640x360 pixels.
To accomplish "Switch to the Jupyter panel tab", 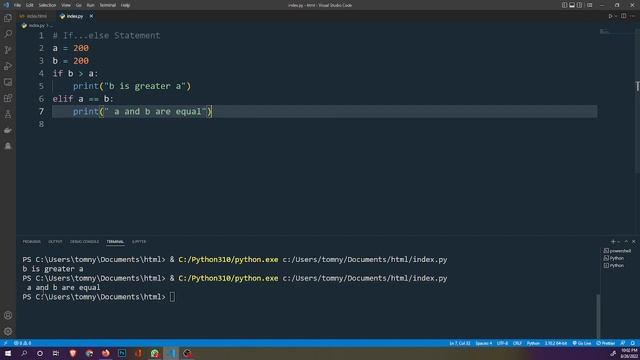I will click(139, 242).
